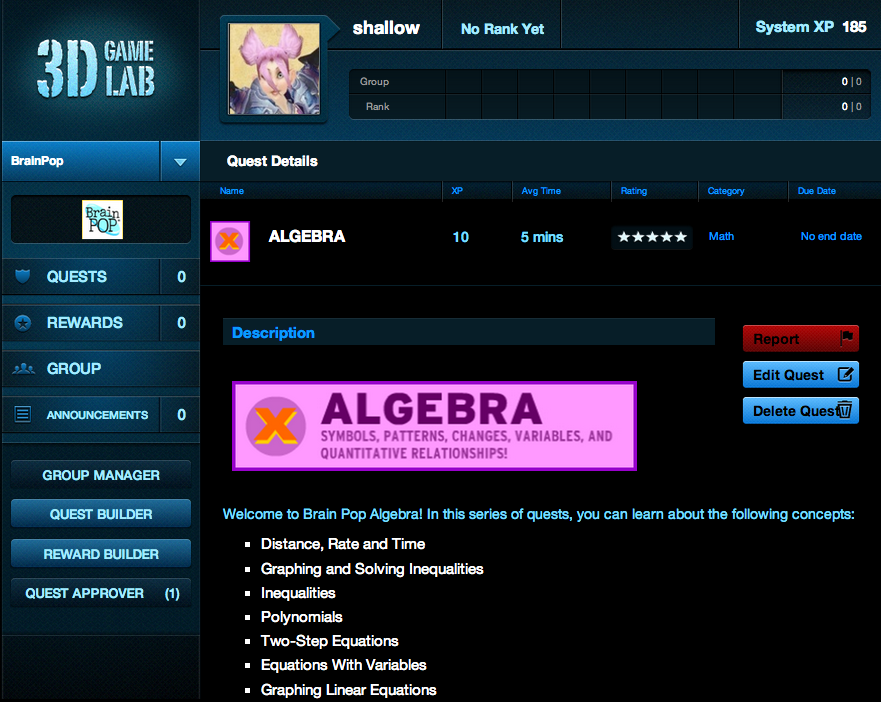Expand the BrainPop group dropdown arrow
881x702 pixels.
point(180,162)
